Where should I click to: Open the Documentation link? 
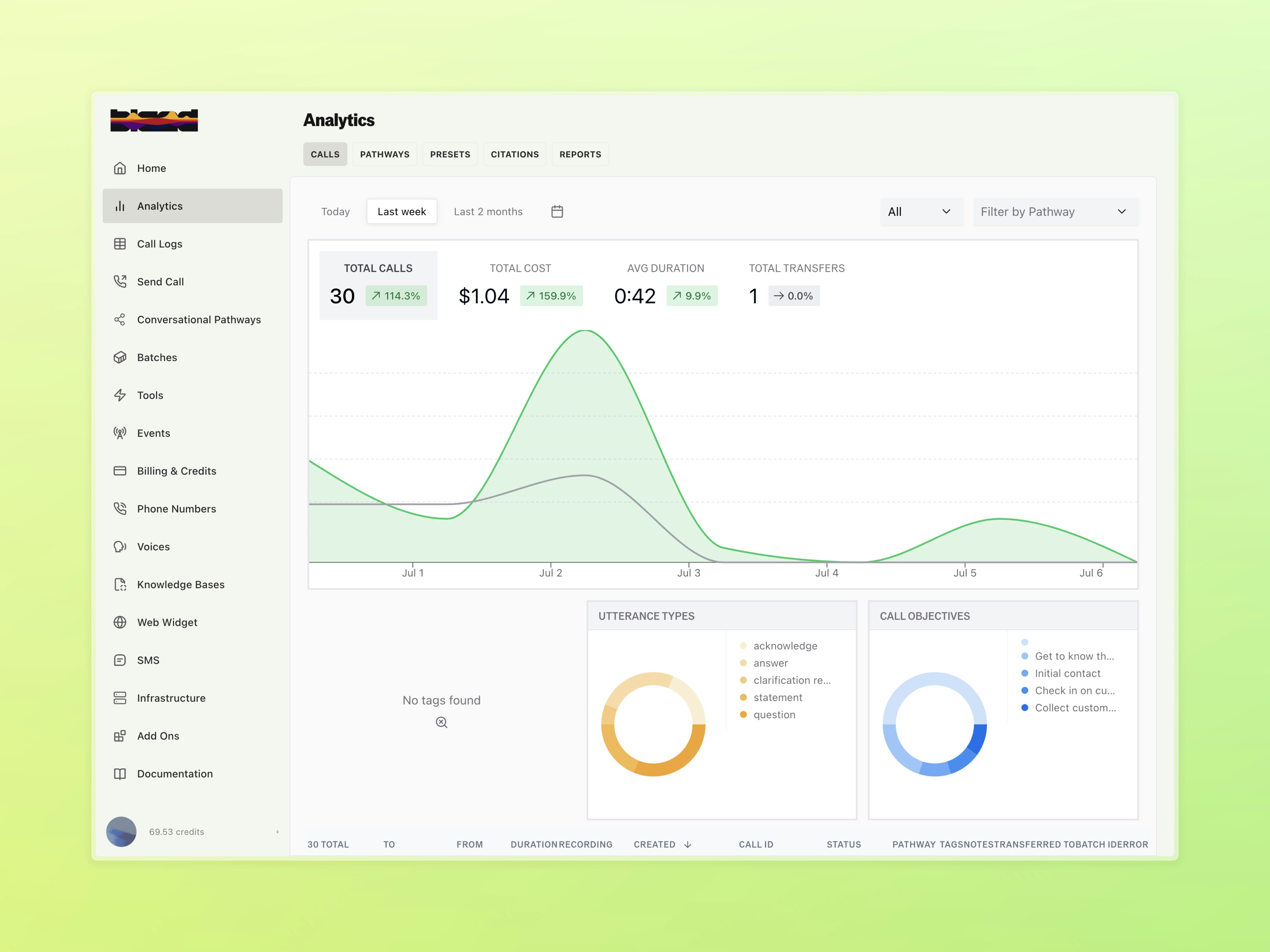[x=174, y=774]
